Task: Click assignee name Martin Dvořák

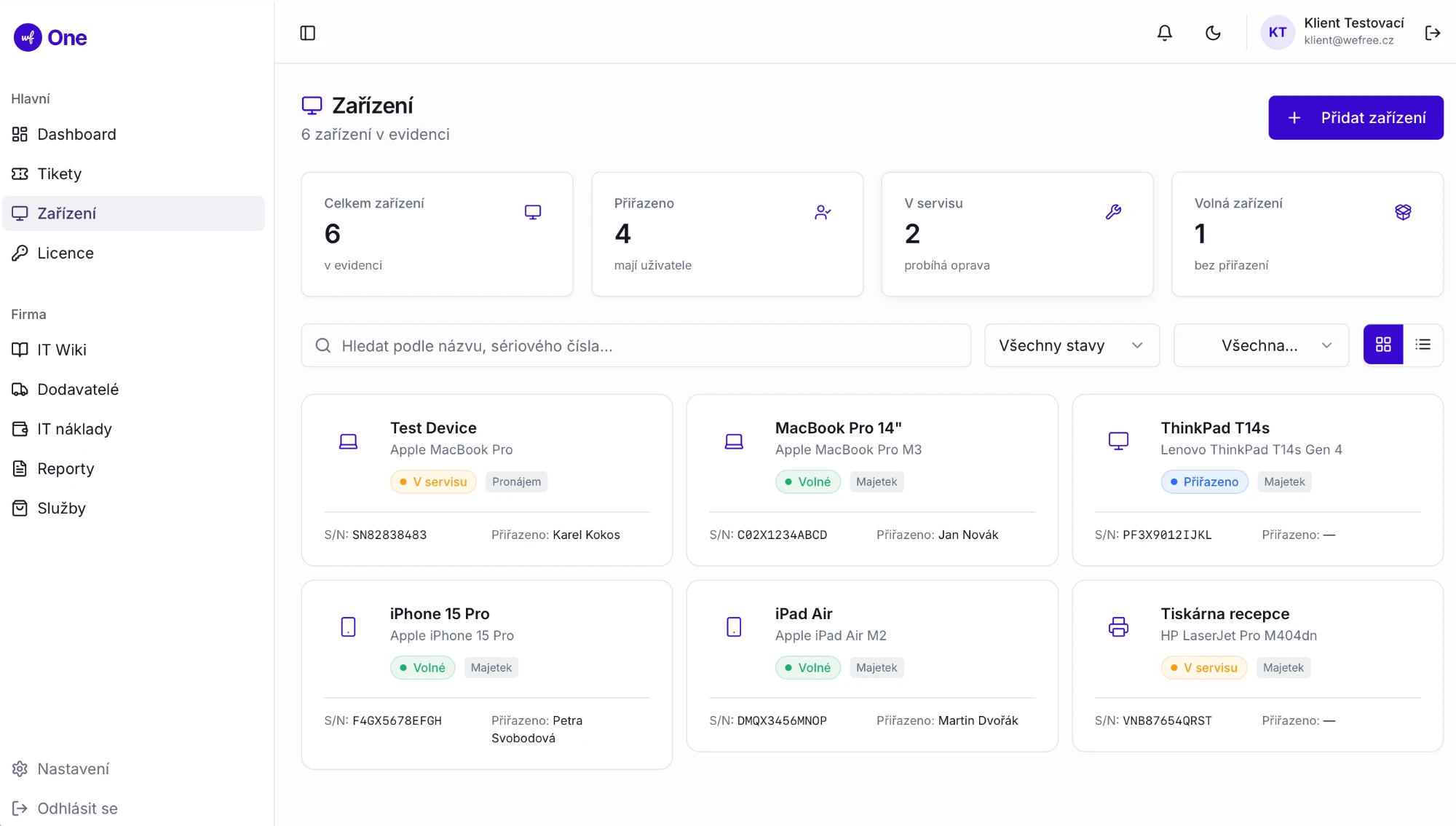Action: 978,720
